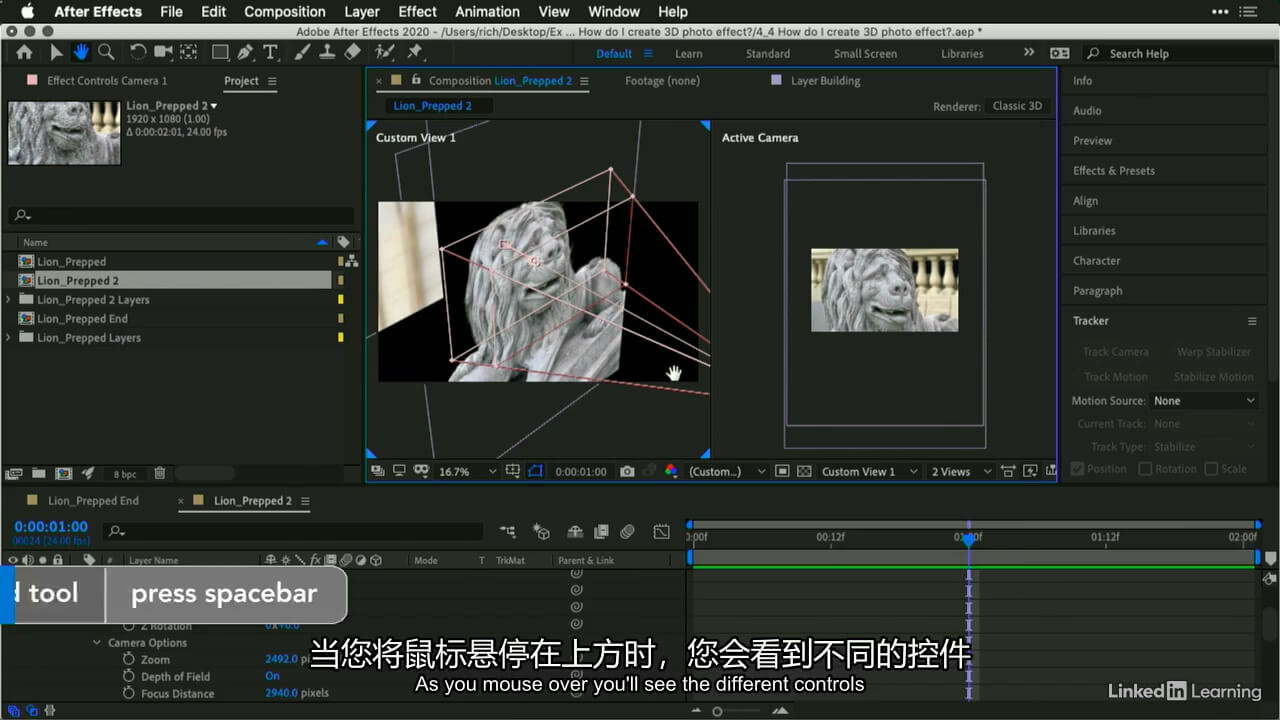Select the Pen tool

[x=245, y=53]
